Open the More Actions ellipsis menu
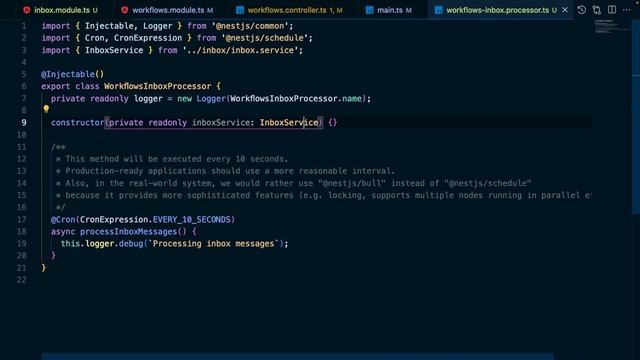This screenshot has width=640, height=360. click(627, 10)
